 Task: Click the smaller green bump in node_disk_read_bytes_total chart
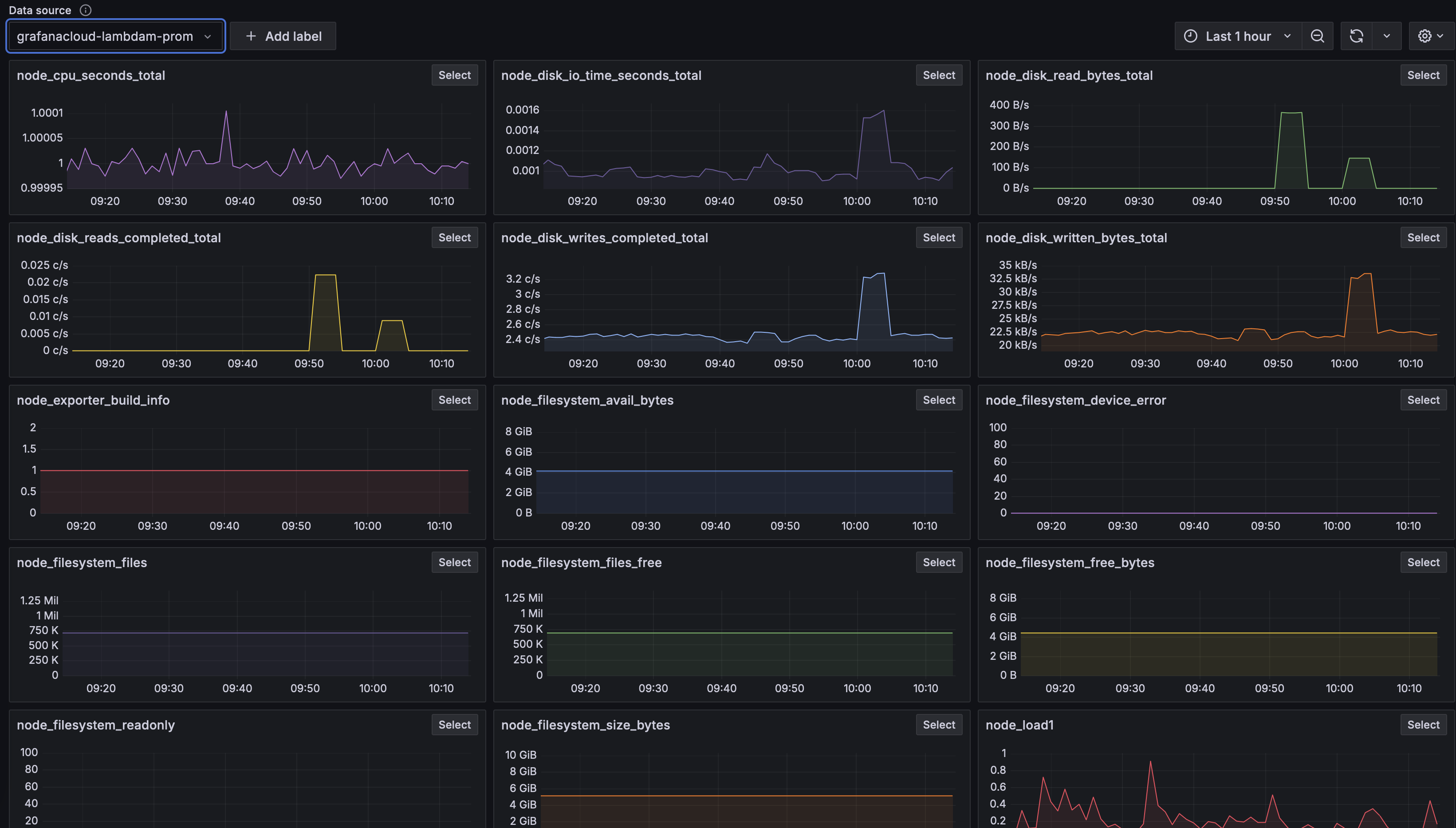[1359, 159]
